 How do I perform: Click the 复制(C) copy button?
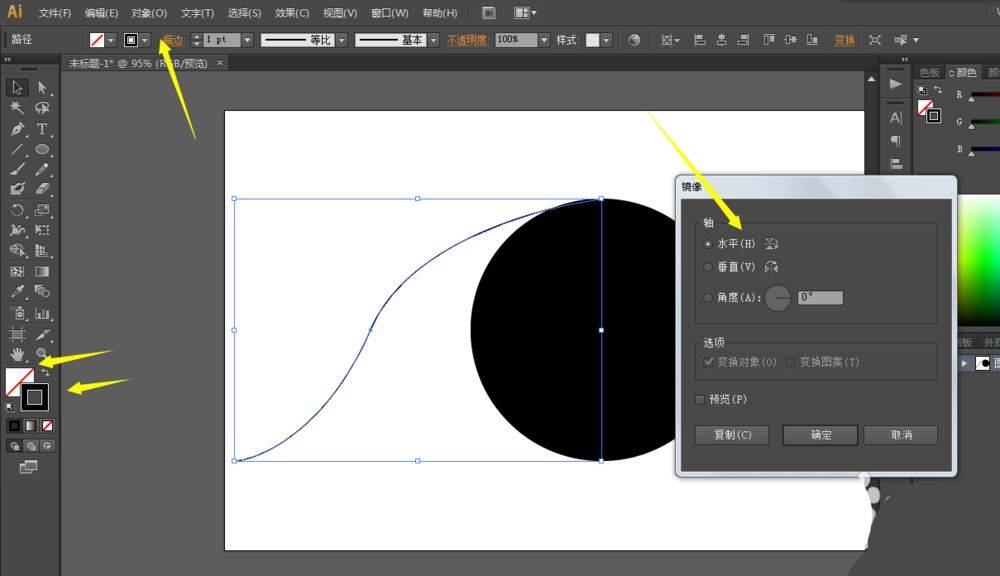click(732, 435)
